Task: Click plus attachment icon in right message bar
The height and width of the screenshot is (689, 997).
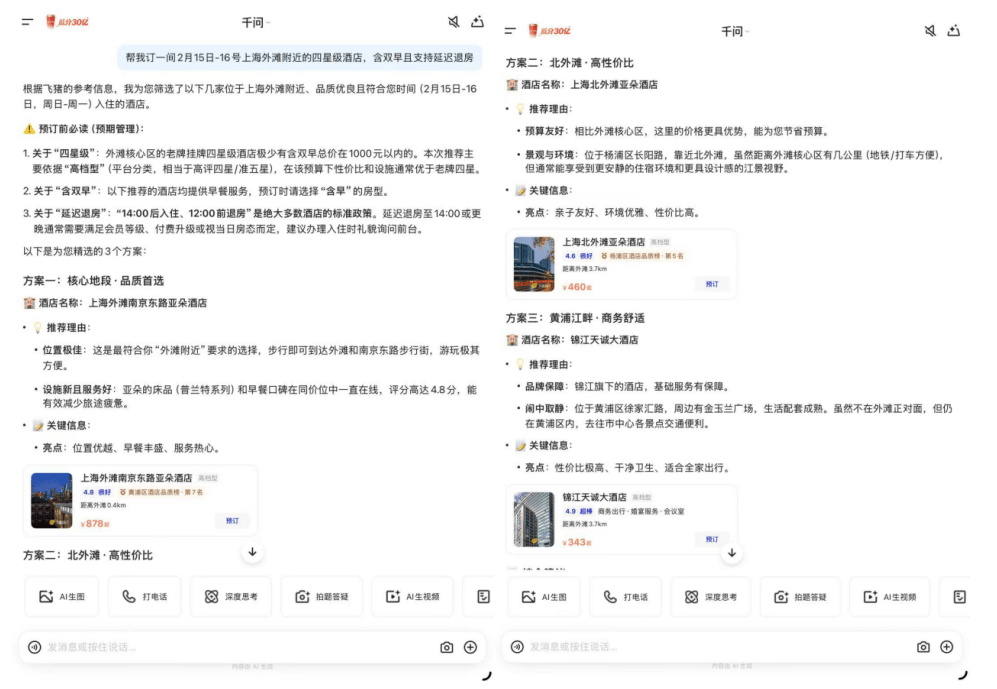Action: pos(946,647)
